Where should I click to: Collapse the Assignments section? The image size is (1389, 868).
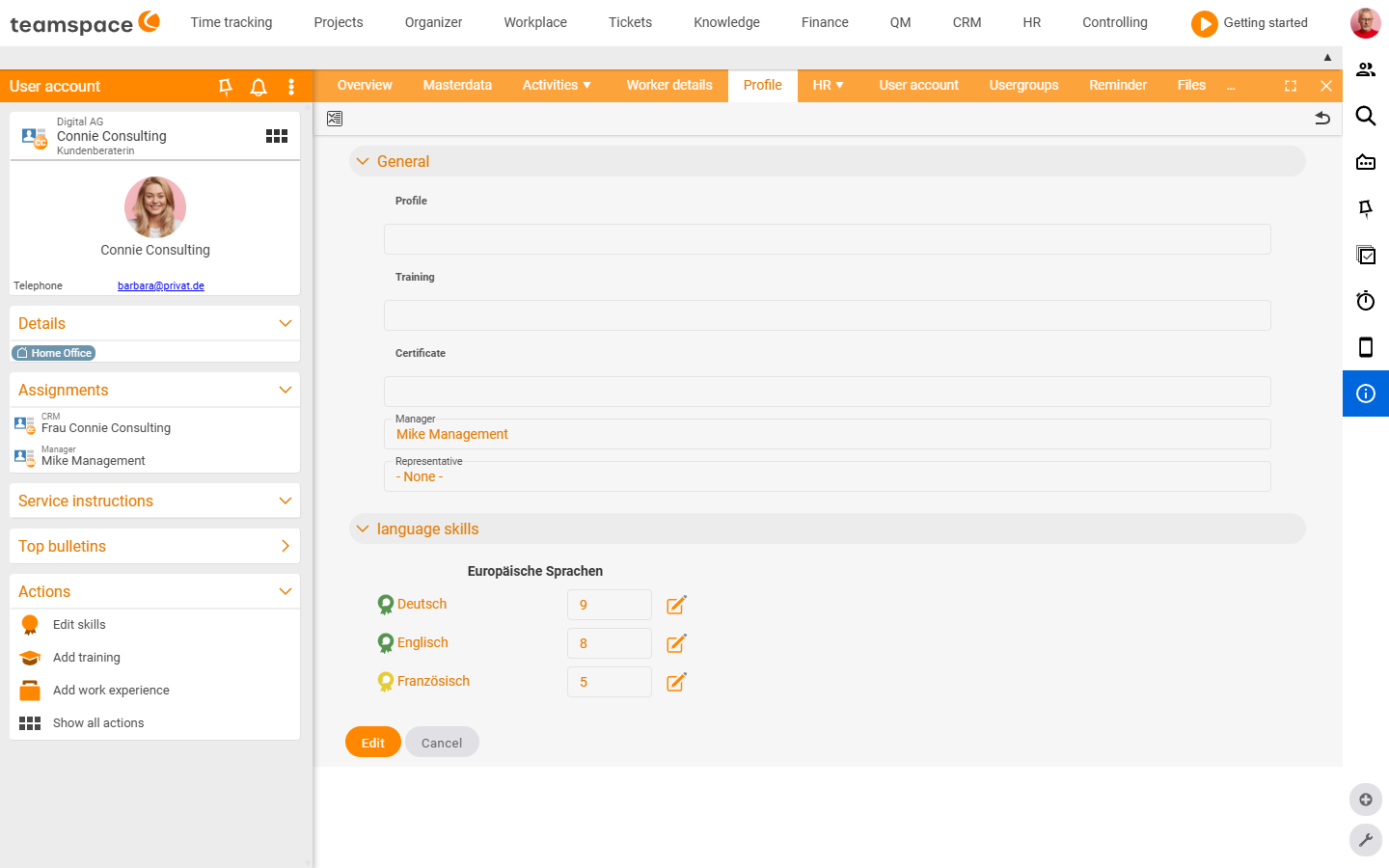(286, 390)
